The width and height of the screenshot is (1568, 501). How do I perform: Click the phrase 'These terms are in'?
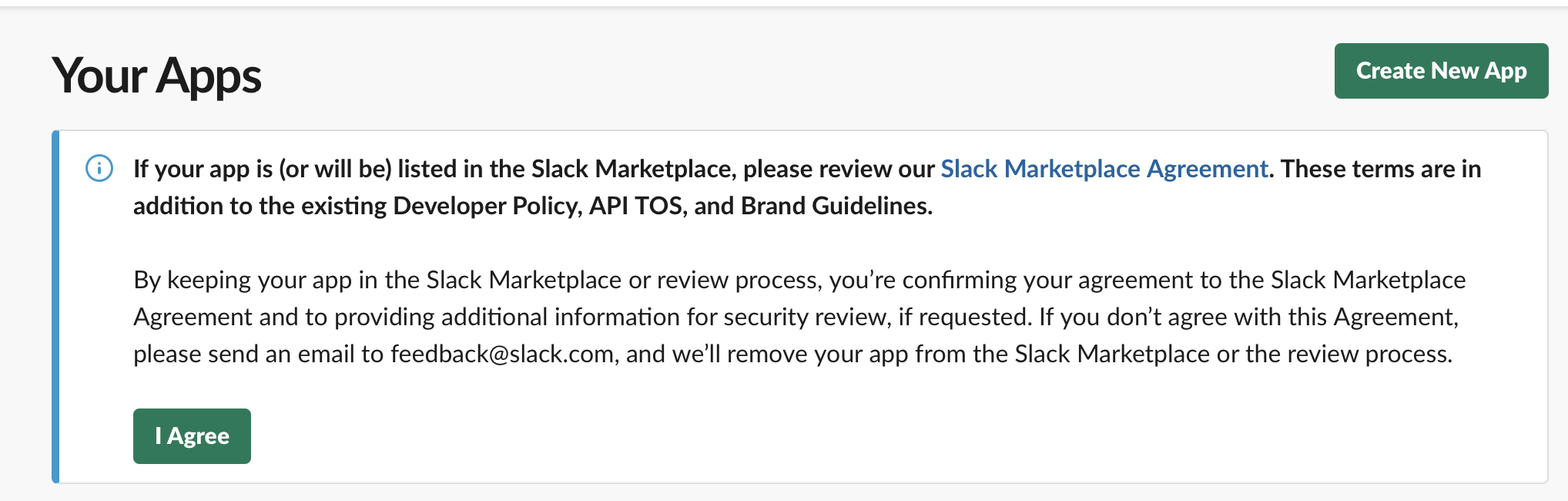[1381, 169]
